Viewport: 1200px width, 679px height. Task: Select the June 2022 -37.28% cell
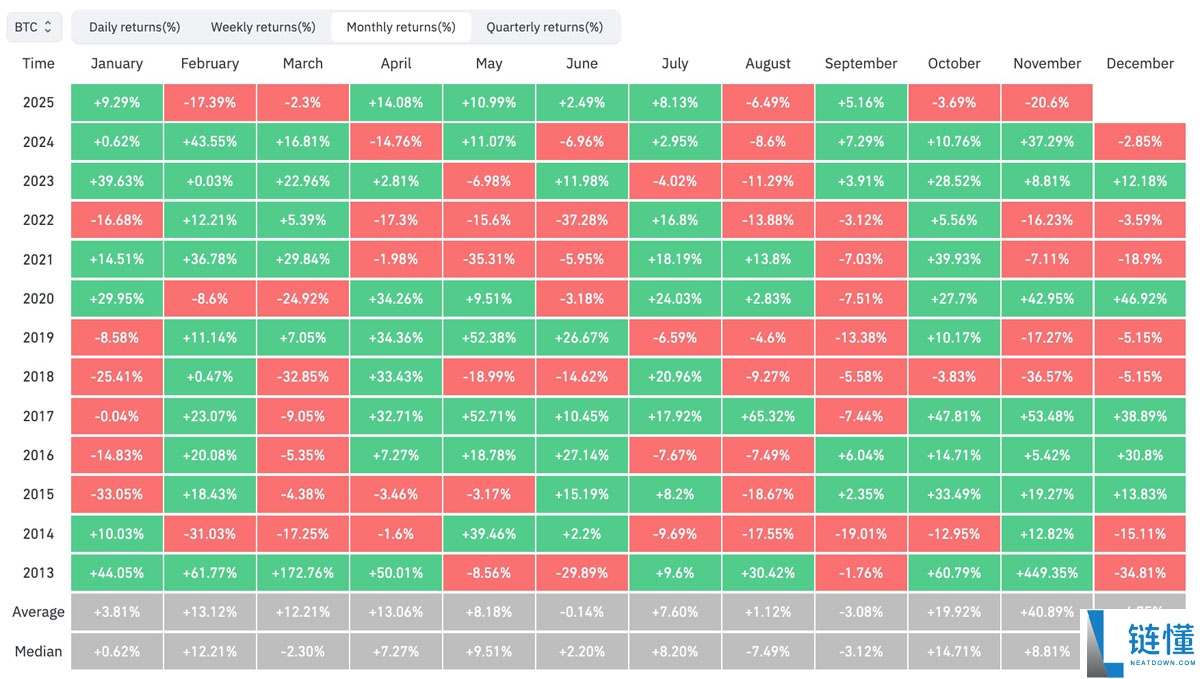tap(582, 220)
